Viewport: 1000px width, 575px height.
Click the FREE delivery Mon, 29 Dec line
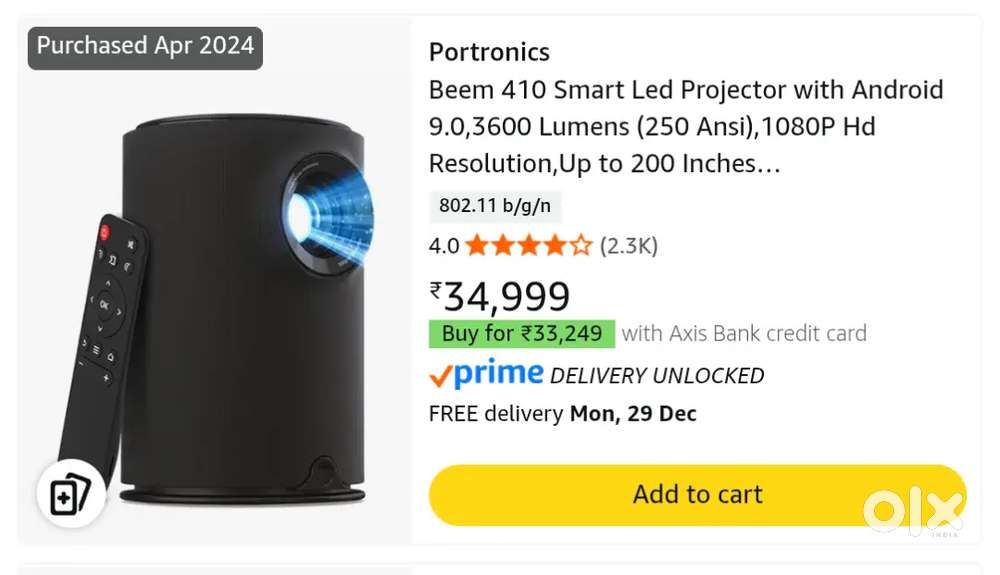(562, 414)
